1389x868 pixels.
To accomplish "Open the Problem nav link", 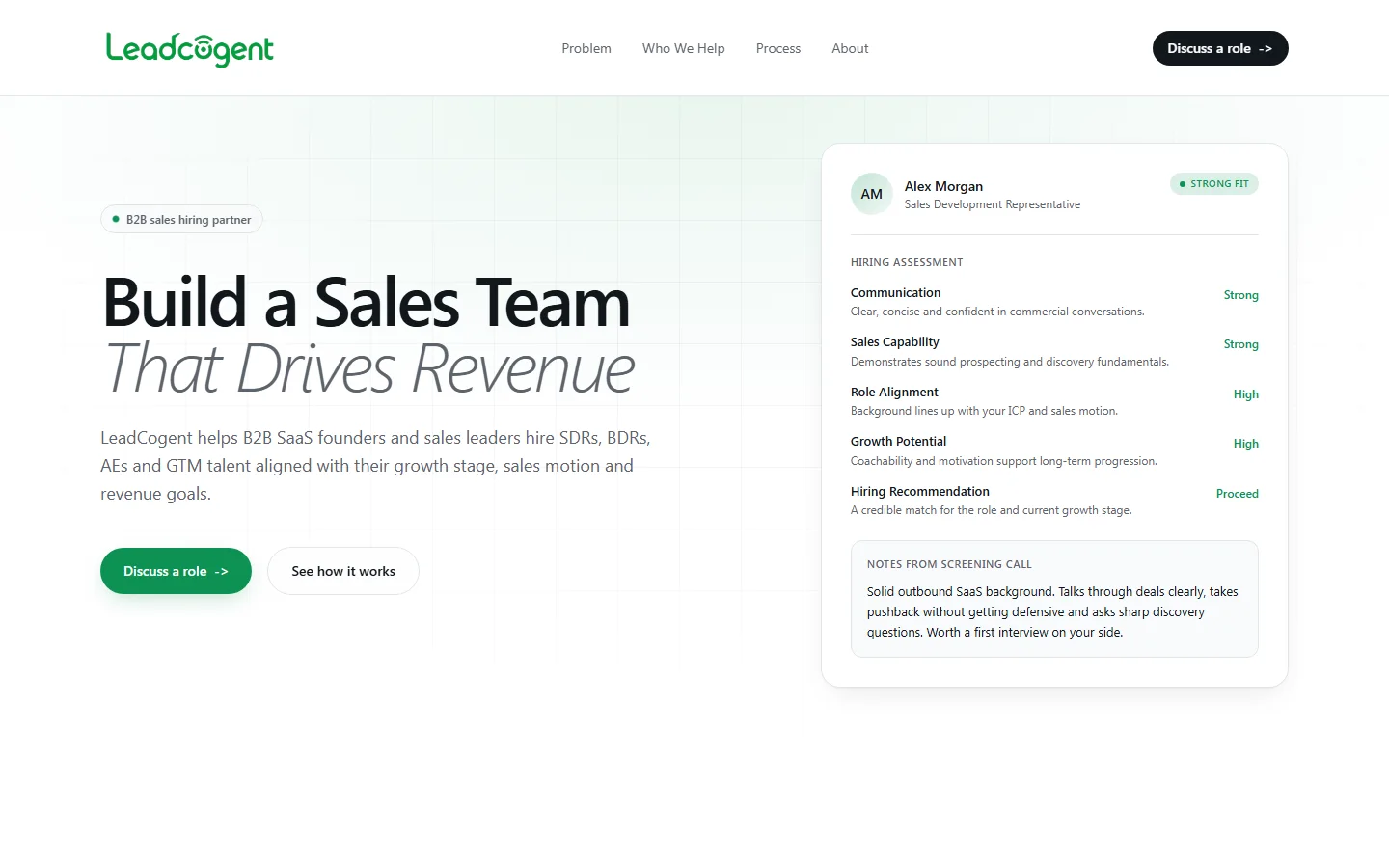I will pyautogui.click(x=586, y=48).
